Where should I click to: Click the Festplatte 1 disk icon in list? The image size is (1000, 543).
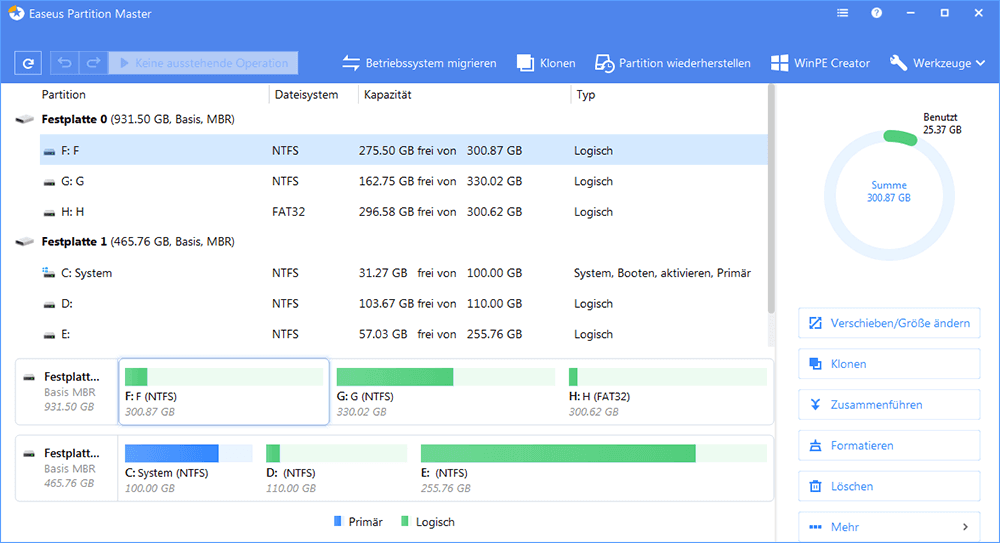point(24,242)
